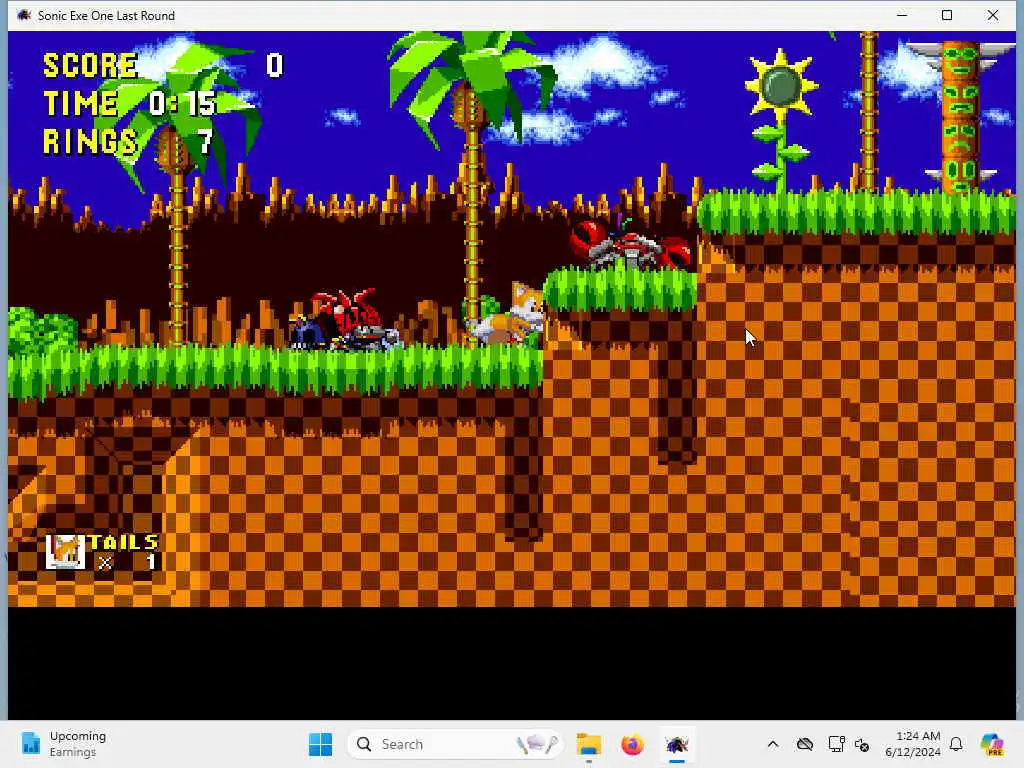Click the network display tray icon
1024x768 pixels.
(x=836, y=744)
